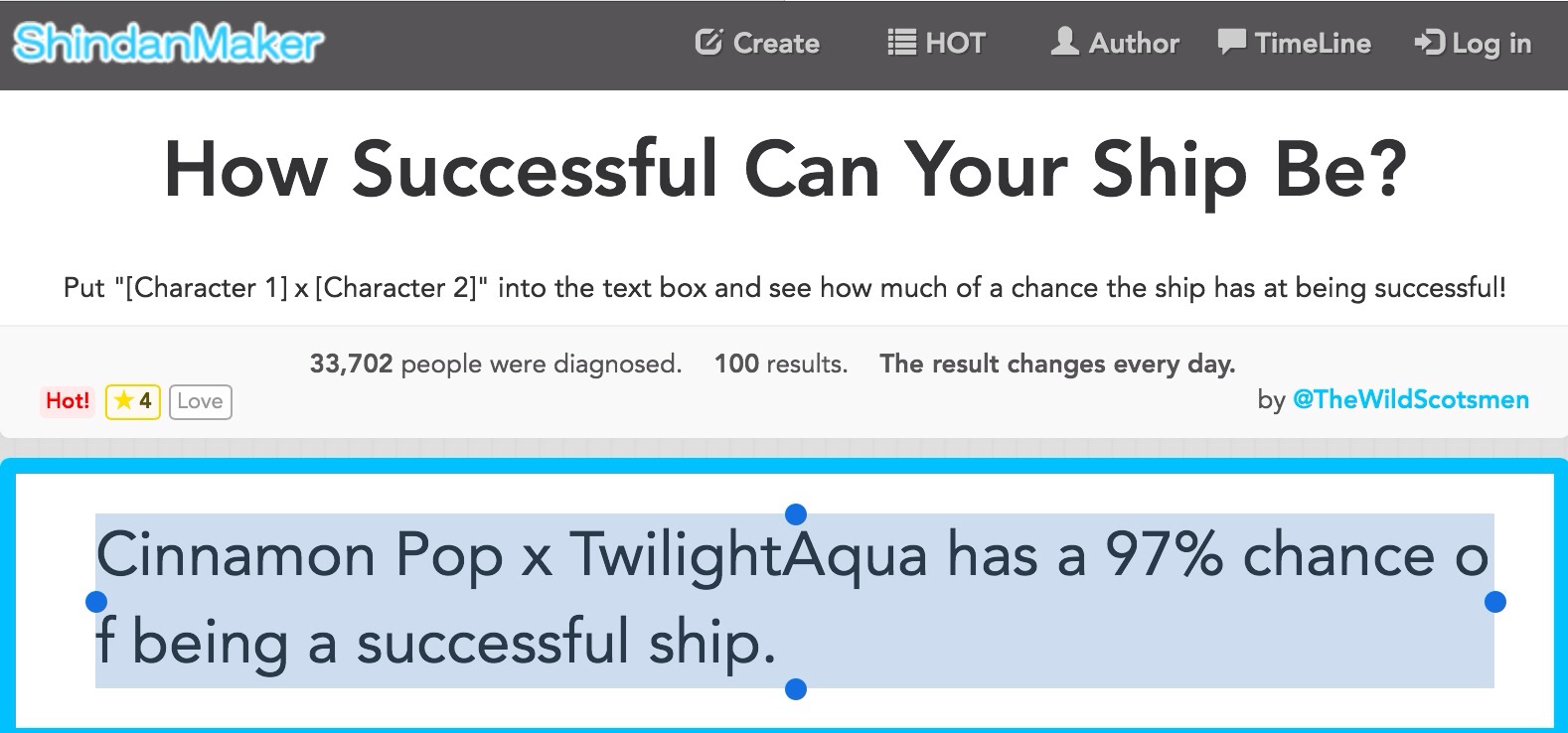The height and width of the screenshot is (733, 1568).
Task: Toggle the Love button
Action: 200,401
